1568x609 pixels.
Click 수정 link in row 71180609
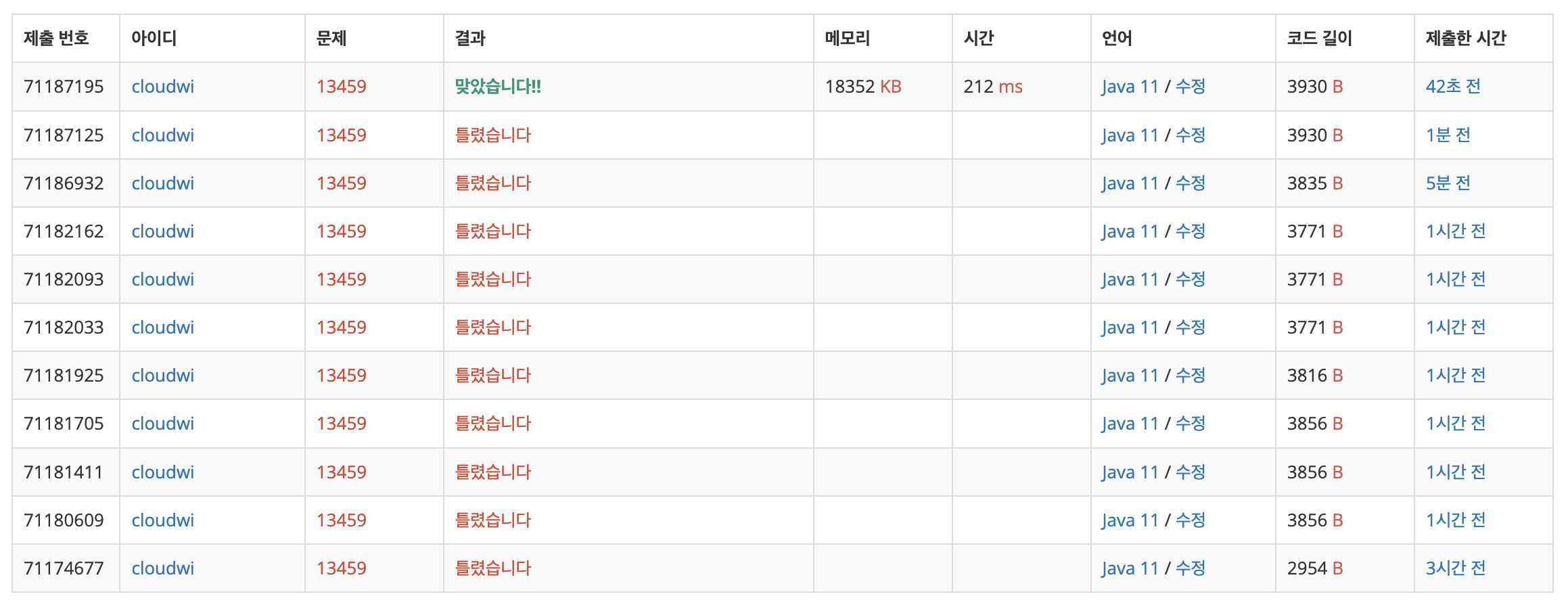point(1191,520)
